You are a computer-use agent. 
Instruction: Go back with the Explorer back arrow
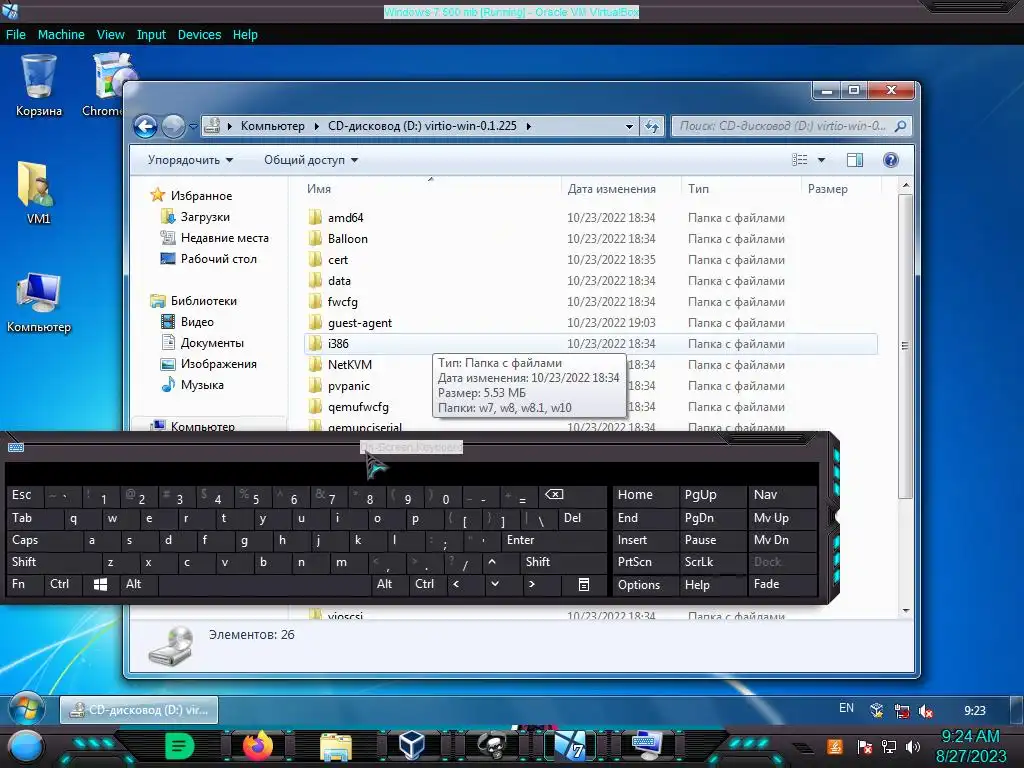(146, 126)
